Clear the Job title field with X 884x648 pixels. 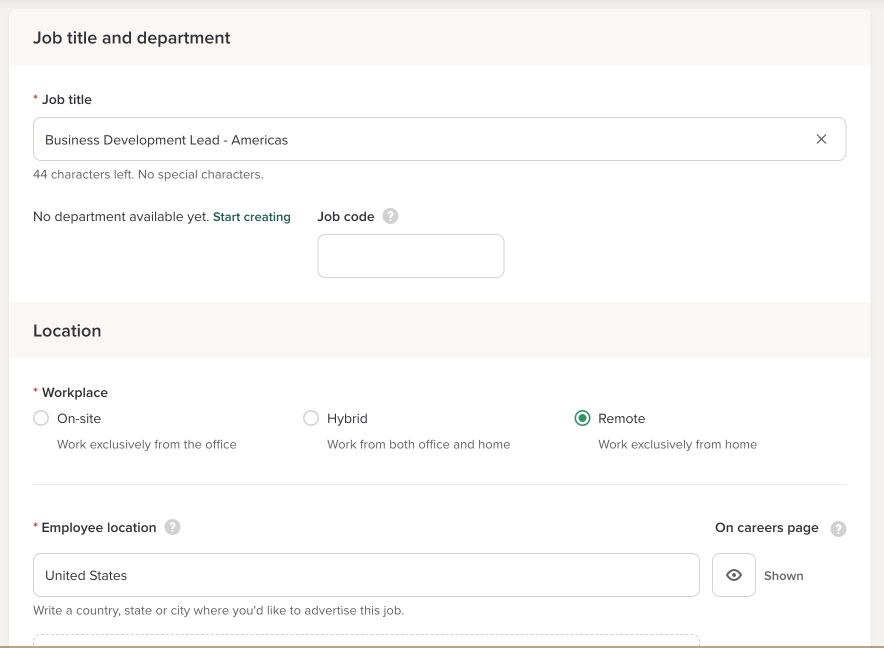pos(821,139)
